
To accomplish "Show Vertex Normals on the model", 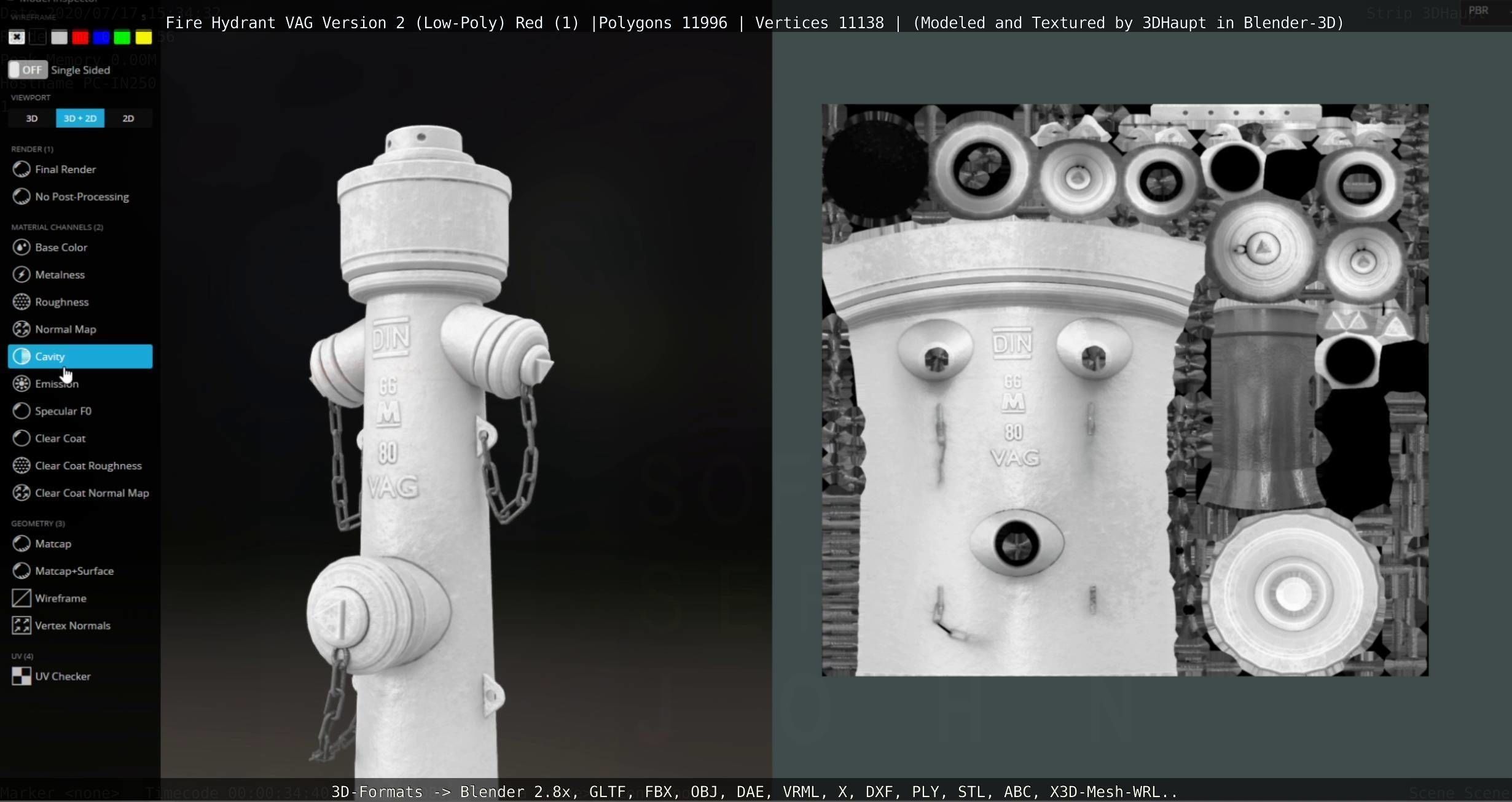I will [x=61, y=626].
